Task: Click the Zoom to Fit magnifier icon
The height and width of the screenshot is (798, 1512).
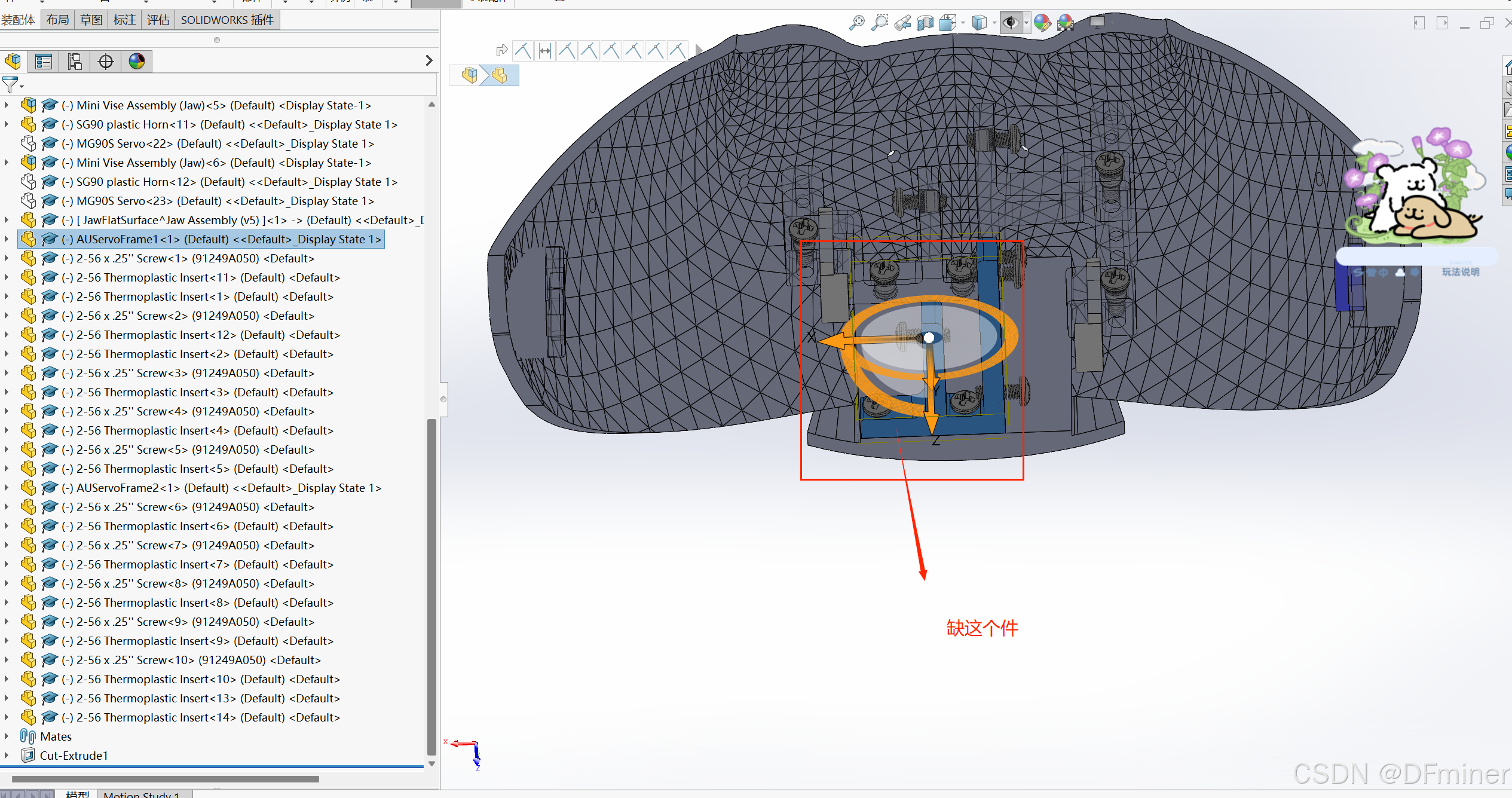Action: click(856, 23)
